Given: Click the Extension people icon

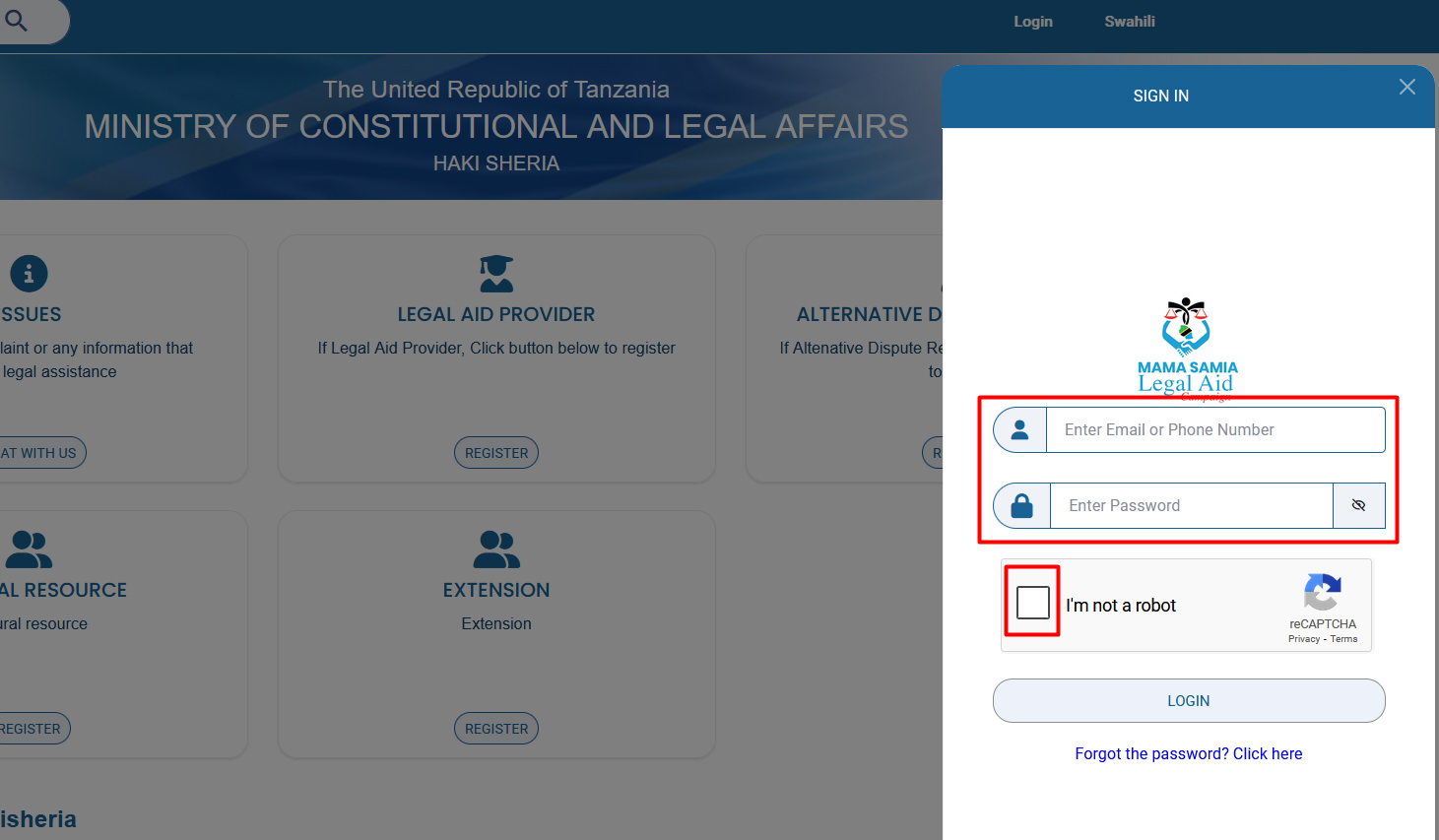Looking at the screenshot, I should tap(496, 549).
